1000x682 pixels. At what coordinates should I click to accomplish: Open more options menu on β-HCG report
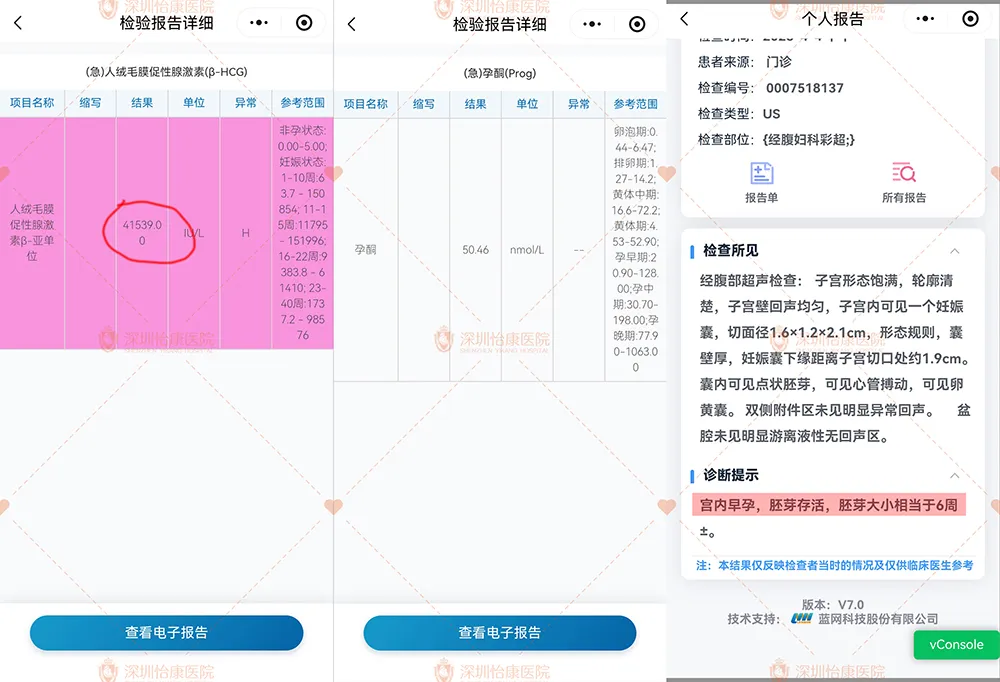pos(259,23)
